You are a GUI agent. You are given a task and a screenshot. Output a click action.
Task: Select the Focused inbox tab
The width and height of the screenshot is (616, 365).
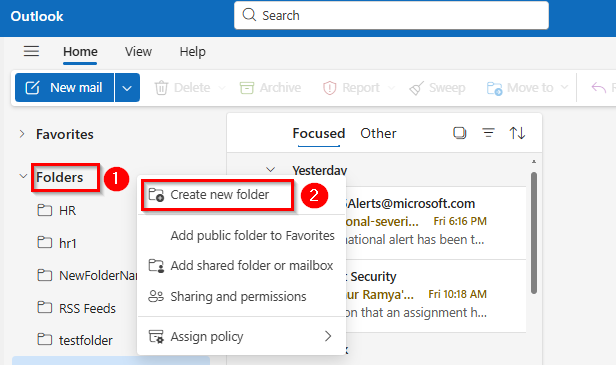(x=319, y=133)
